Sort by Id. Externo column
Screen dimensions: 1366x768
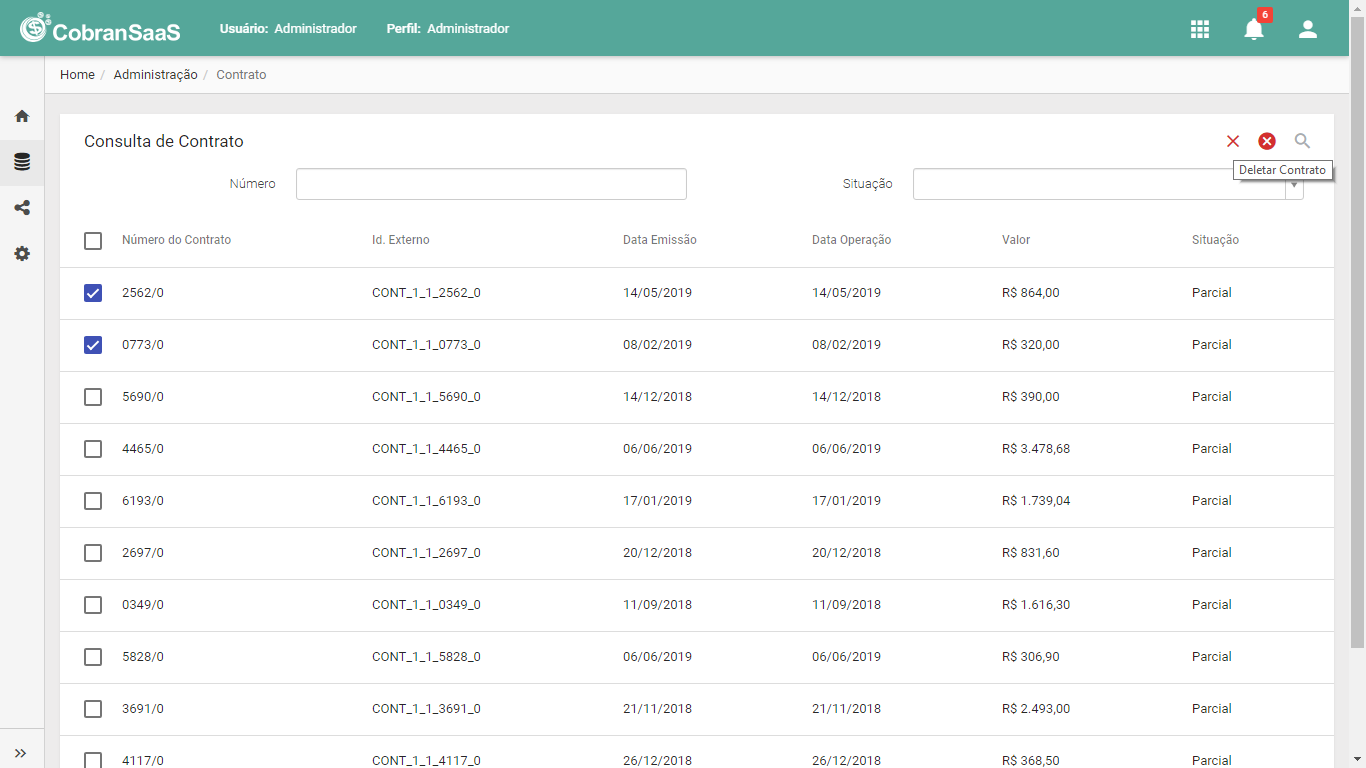coord(401,240)
